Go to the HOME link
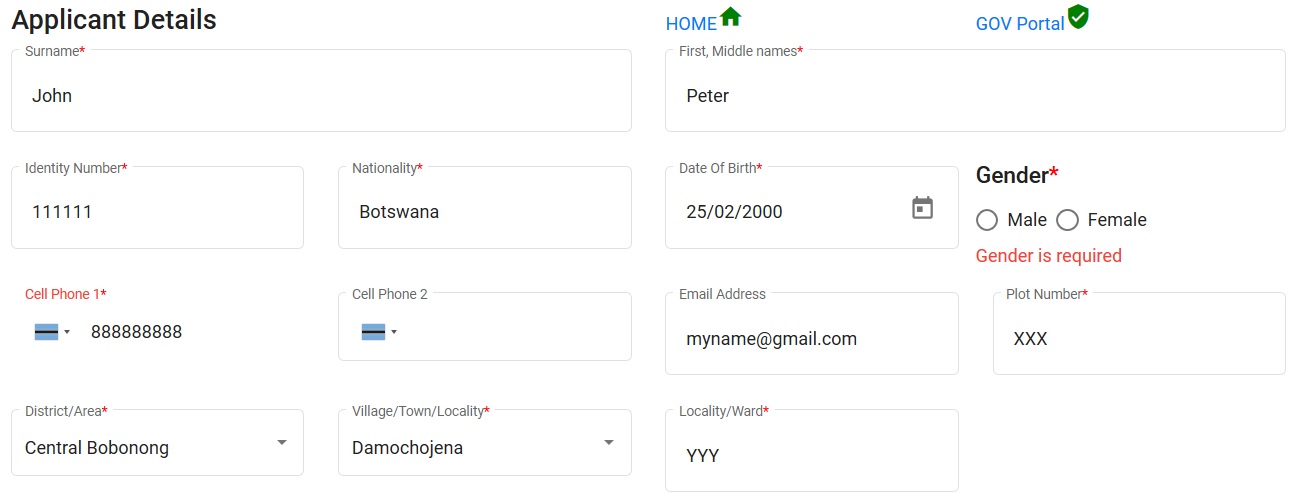Image resolution: width=1294 pixels, height=494 pixels. tap(691, 24)
